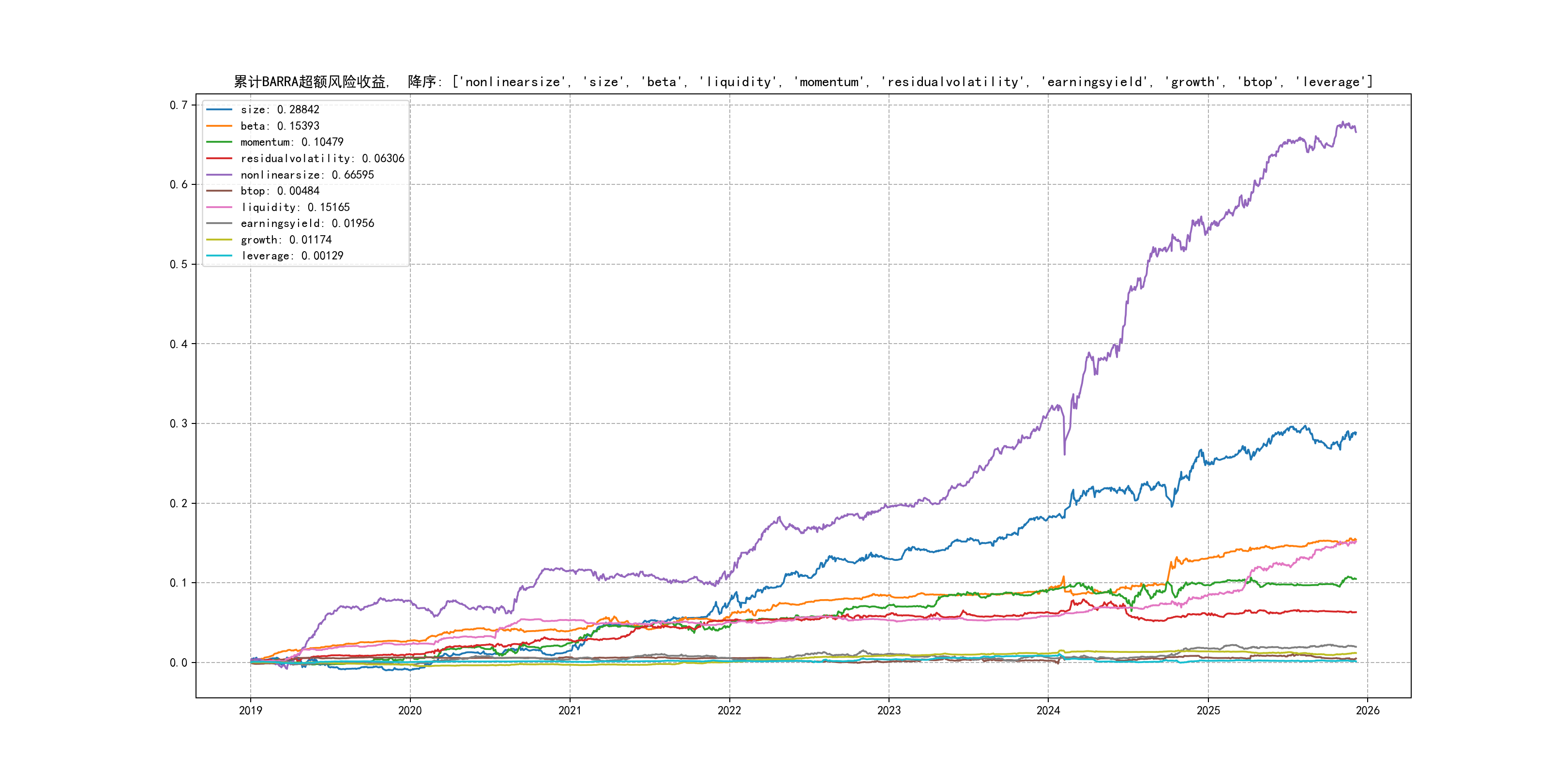Click the cyan leverage legend line swatch
This screenshot has height=784, width=1568.
coord(219,256)
